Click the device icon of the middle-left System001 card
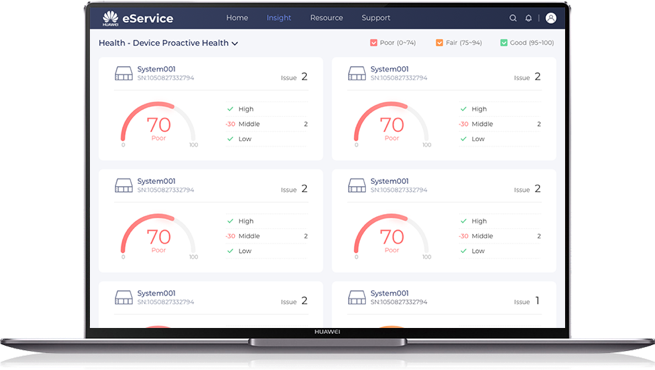This screenshot has width=655, height=370. click(124, 185)
